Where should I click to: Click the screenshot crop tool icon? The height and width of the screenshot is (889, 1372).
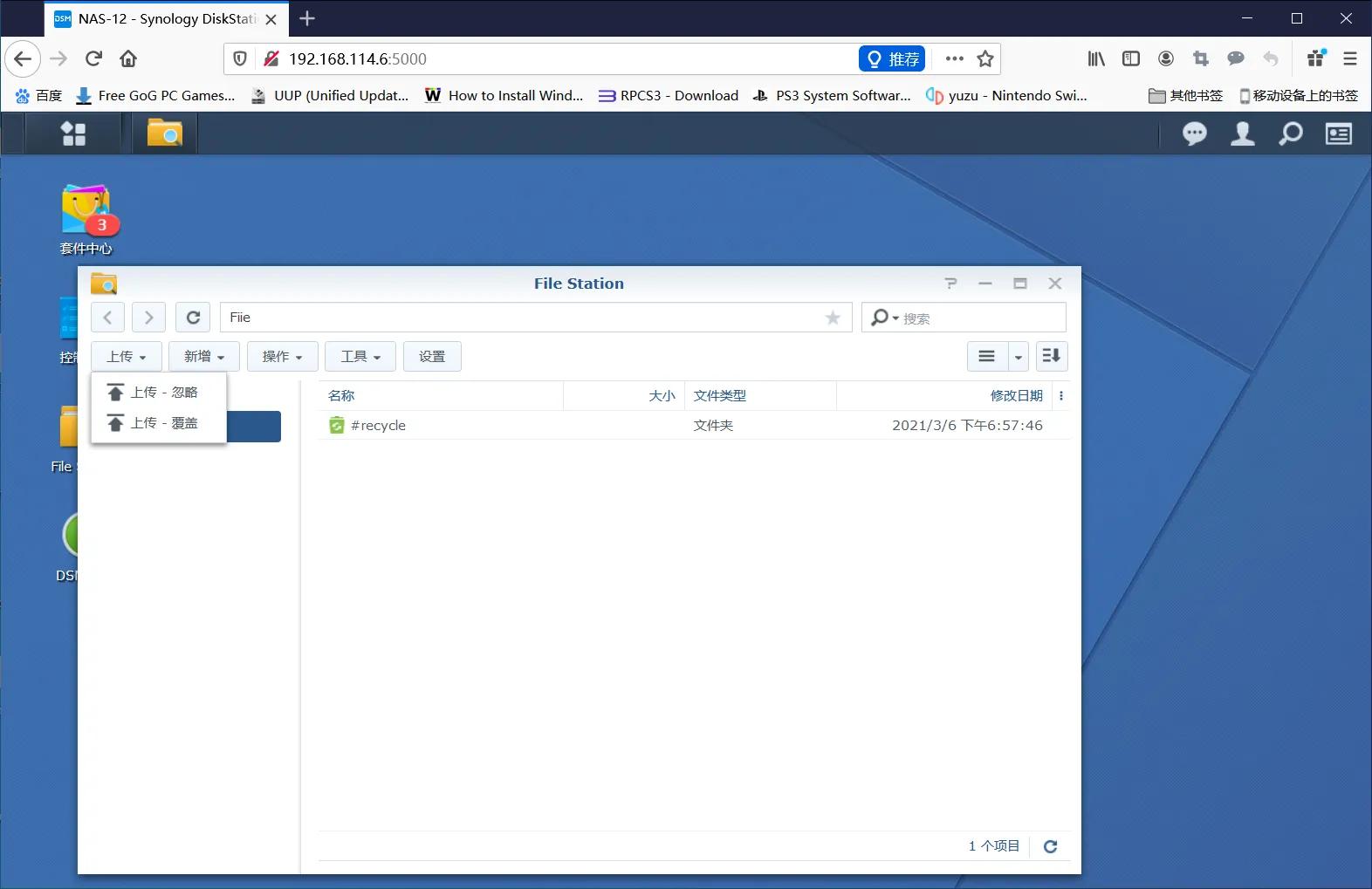[1201, 58]
